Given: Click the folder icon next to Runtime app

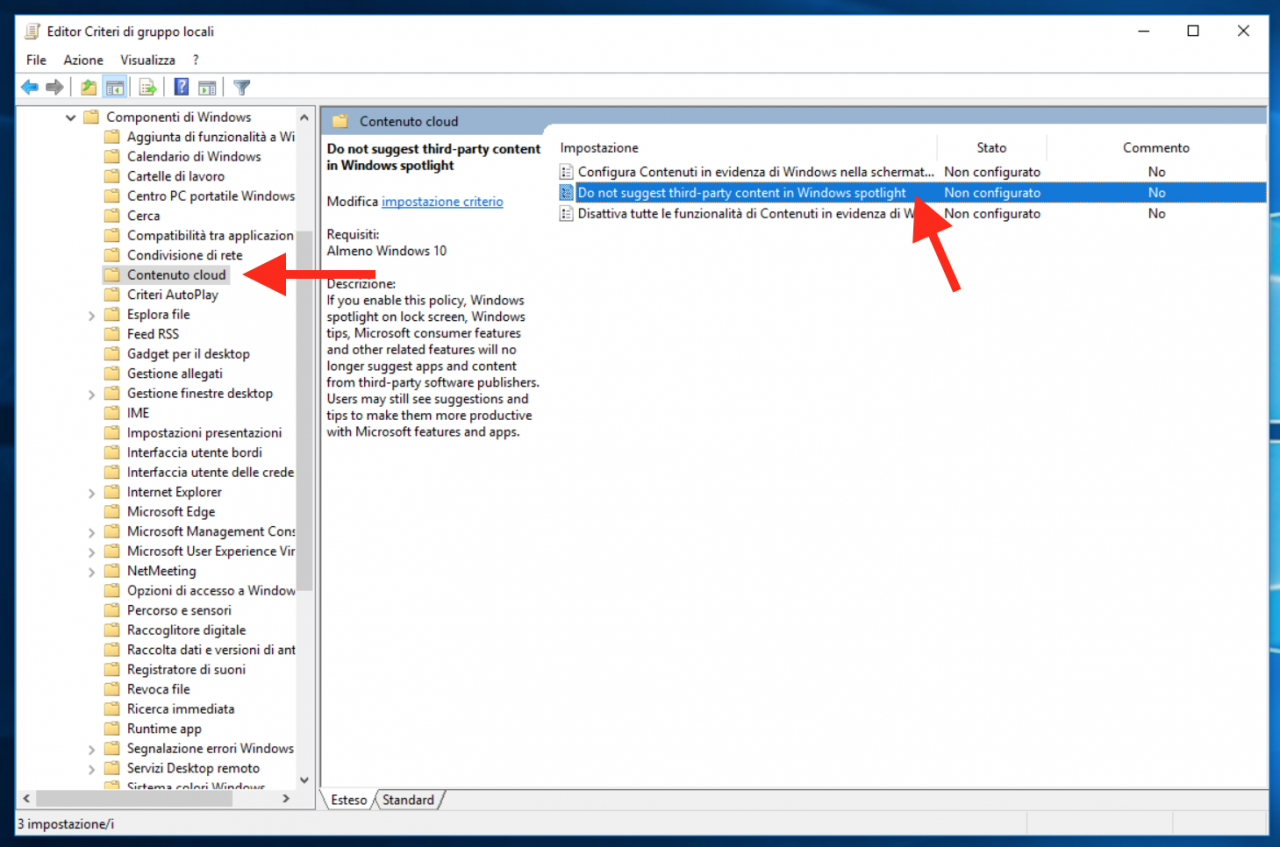Looking at the screenshot, I should 112,729.
